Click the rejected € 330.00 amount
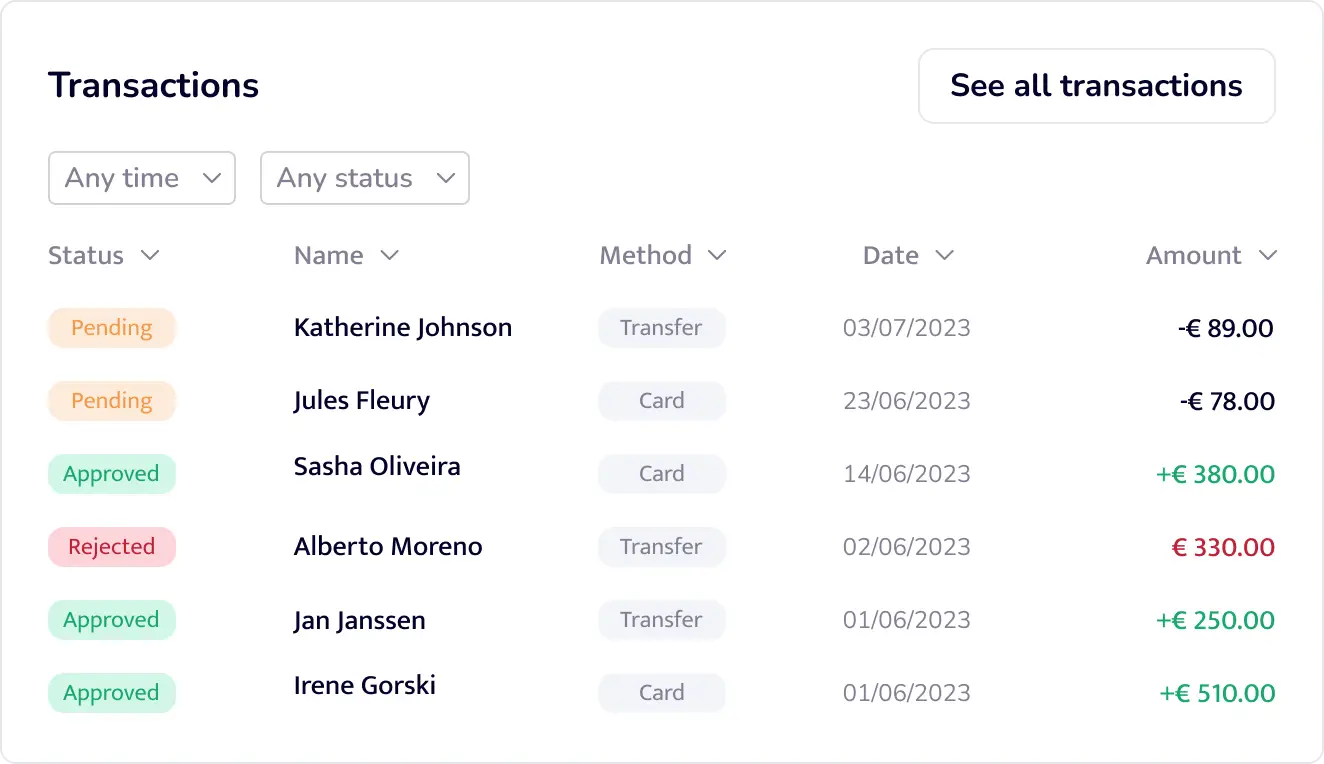1324x764 pixels. 1222,547
